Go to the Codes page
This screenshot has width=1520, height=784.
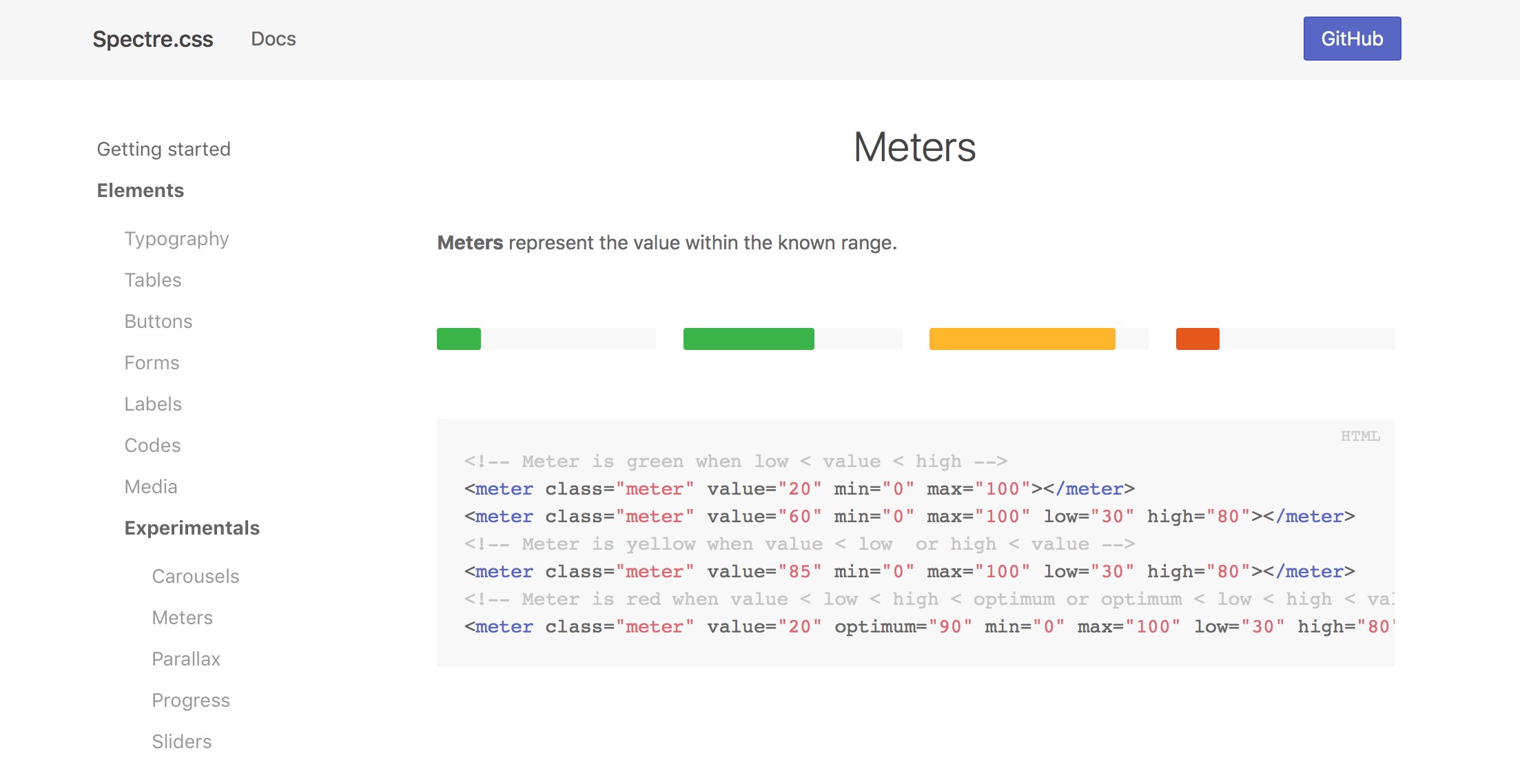coord(152,445)
